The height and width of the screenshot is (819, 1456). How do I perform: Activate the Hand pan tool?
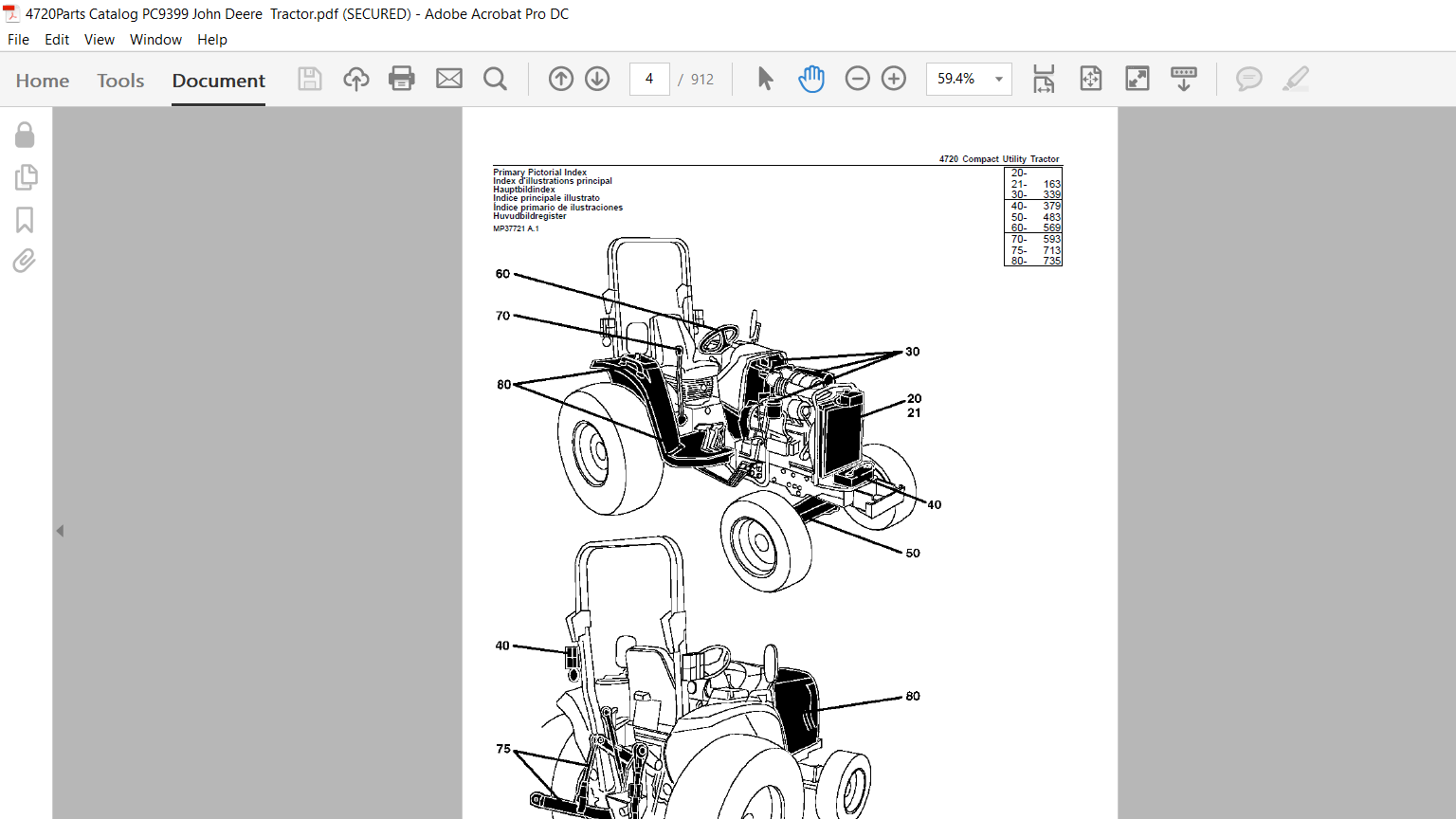(811, 79)
